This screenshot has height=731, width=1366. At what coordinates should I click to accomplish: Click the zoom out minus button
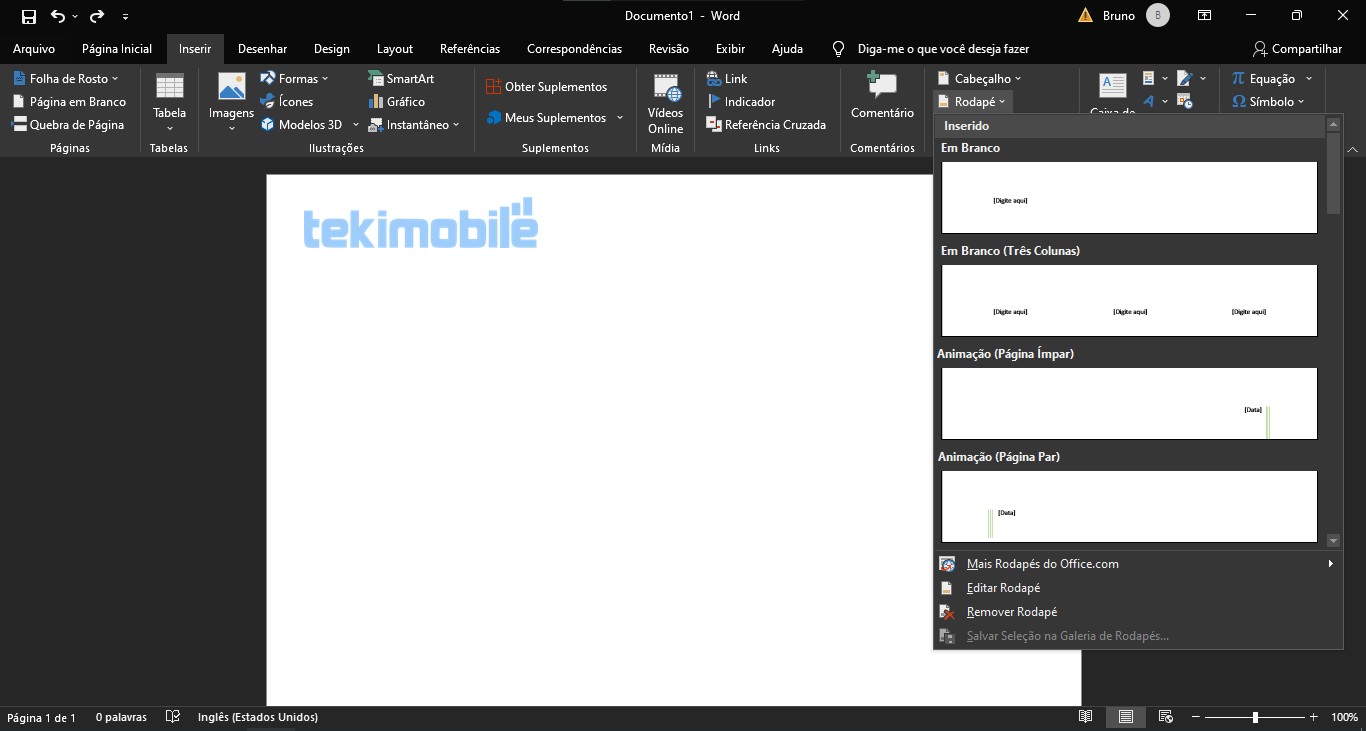1196,717
